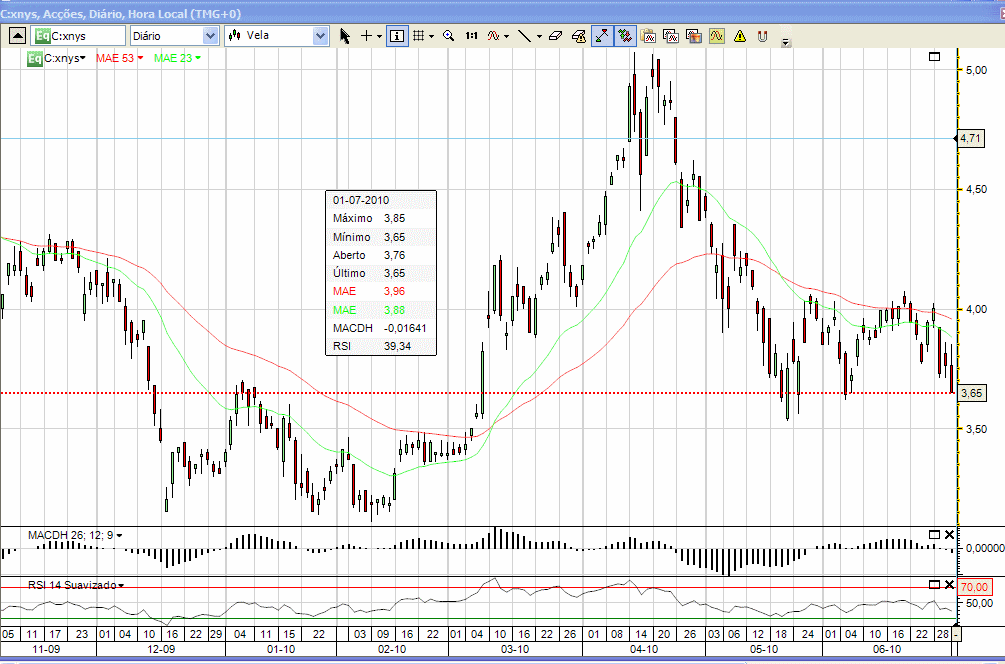Close the RSI indicator pane
The height and width of the screenshot is (664, 1005).
pos(949,584)
